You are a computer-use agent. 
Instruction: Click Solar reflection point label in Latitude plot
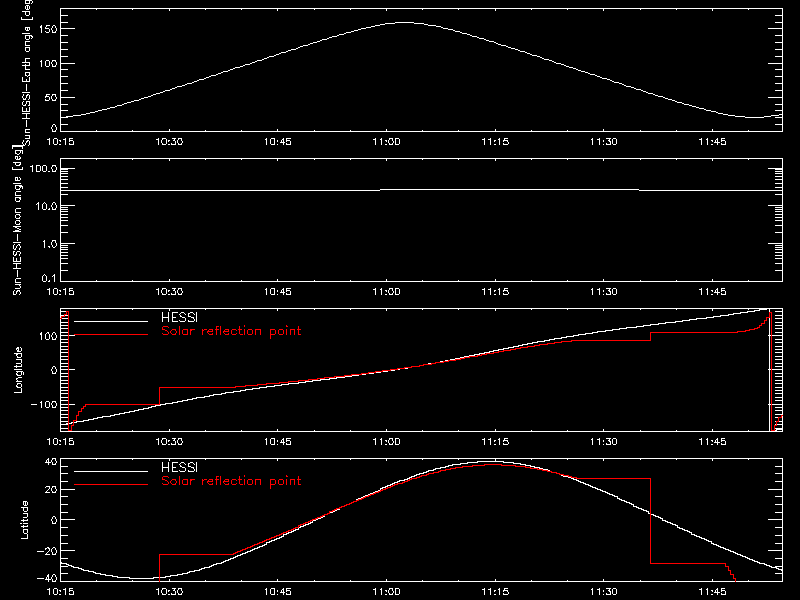[231, 481]
